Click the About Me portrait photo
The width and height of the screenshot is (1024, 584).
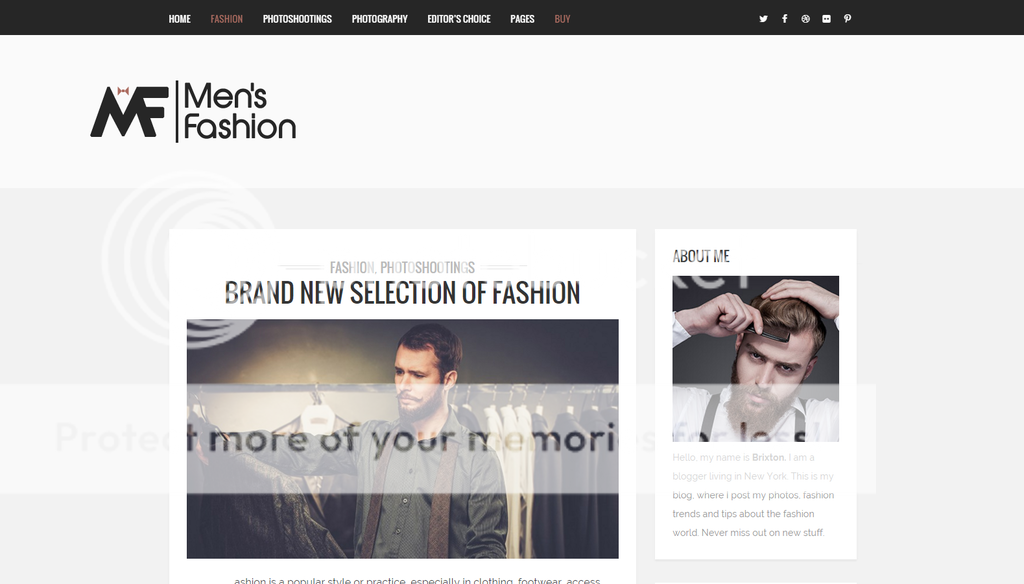[756, 359]
